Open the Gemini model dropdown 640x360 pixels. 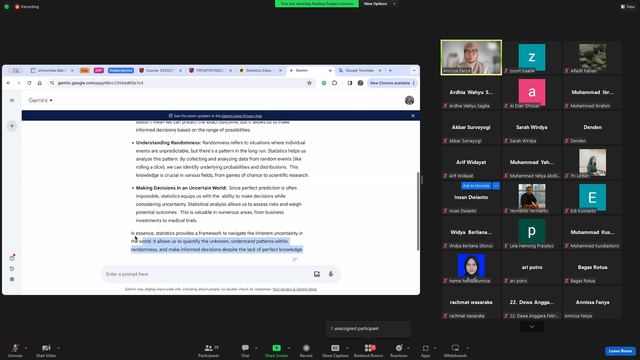tap(40, 100)
